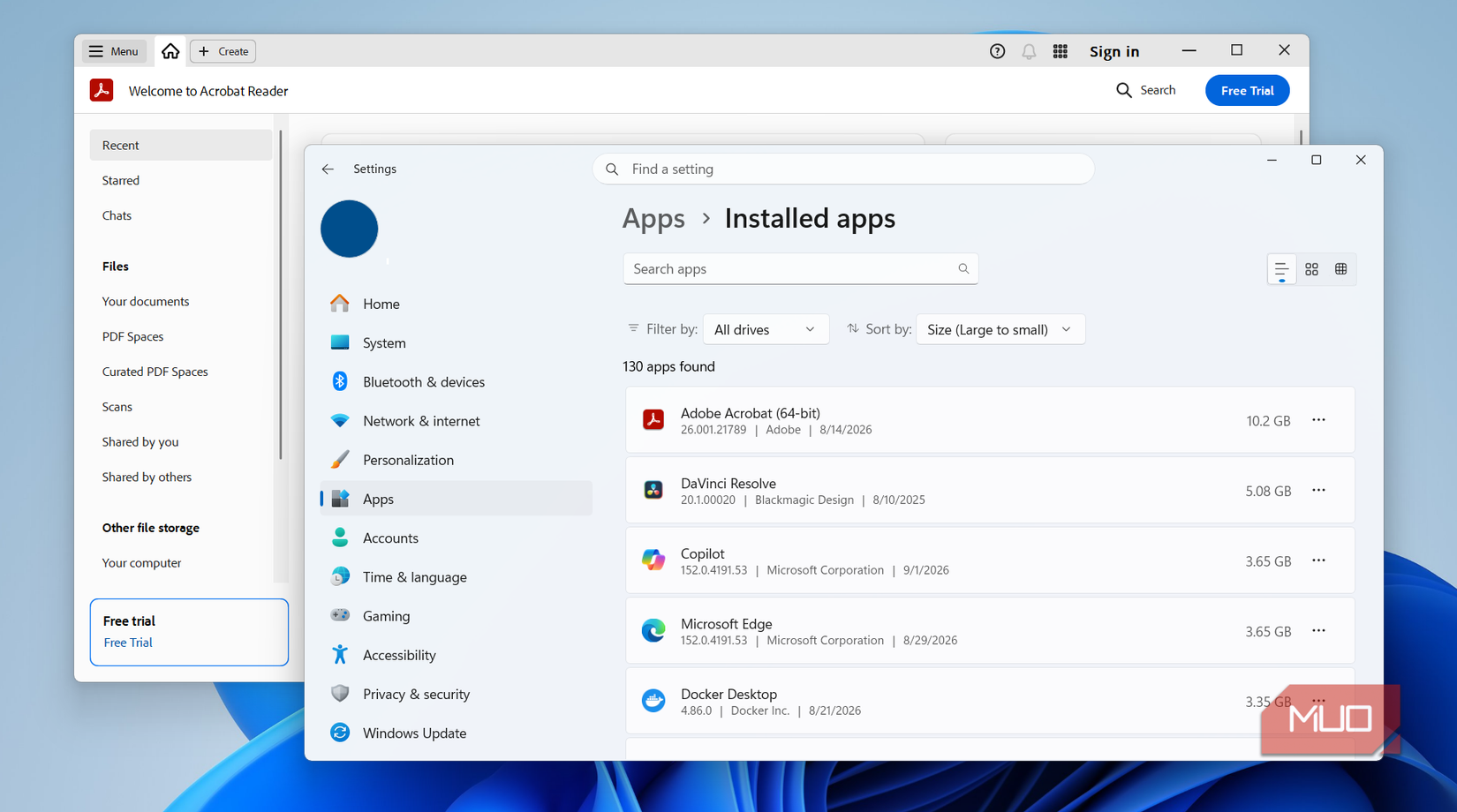Open the Sort by Size dropdown

(1000, 329)
